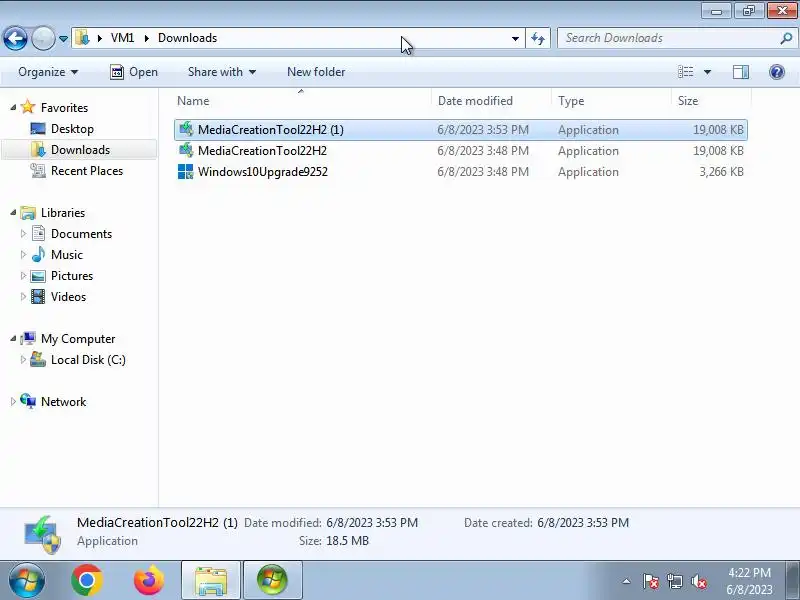This screenshot has height=600, width=800.
Task: Toggle the preview pane
Action: tap(741, 72)
